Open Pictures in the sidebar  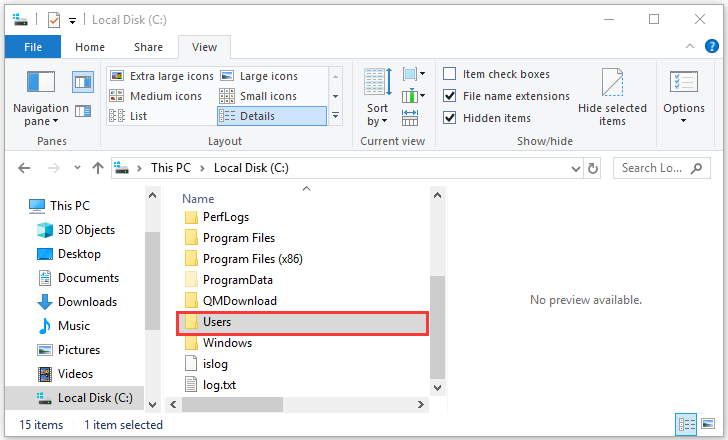pos(78,350)
